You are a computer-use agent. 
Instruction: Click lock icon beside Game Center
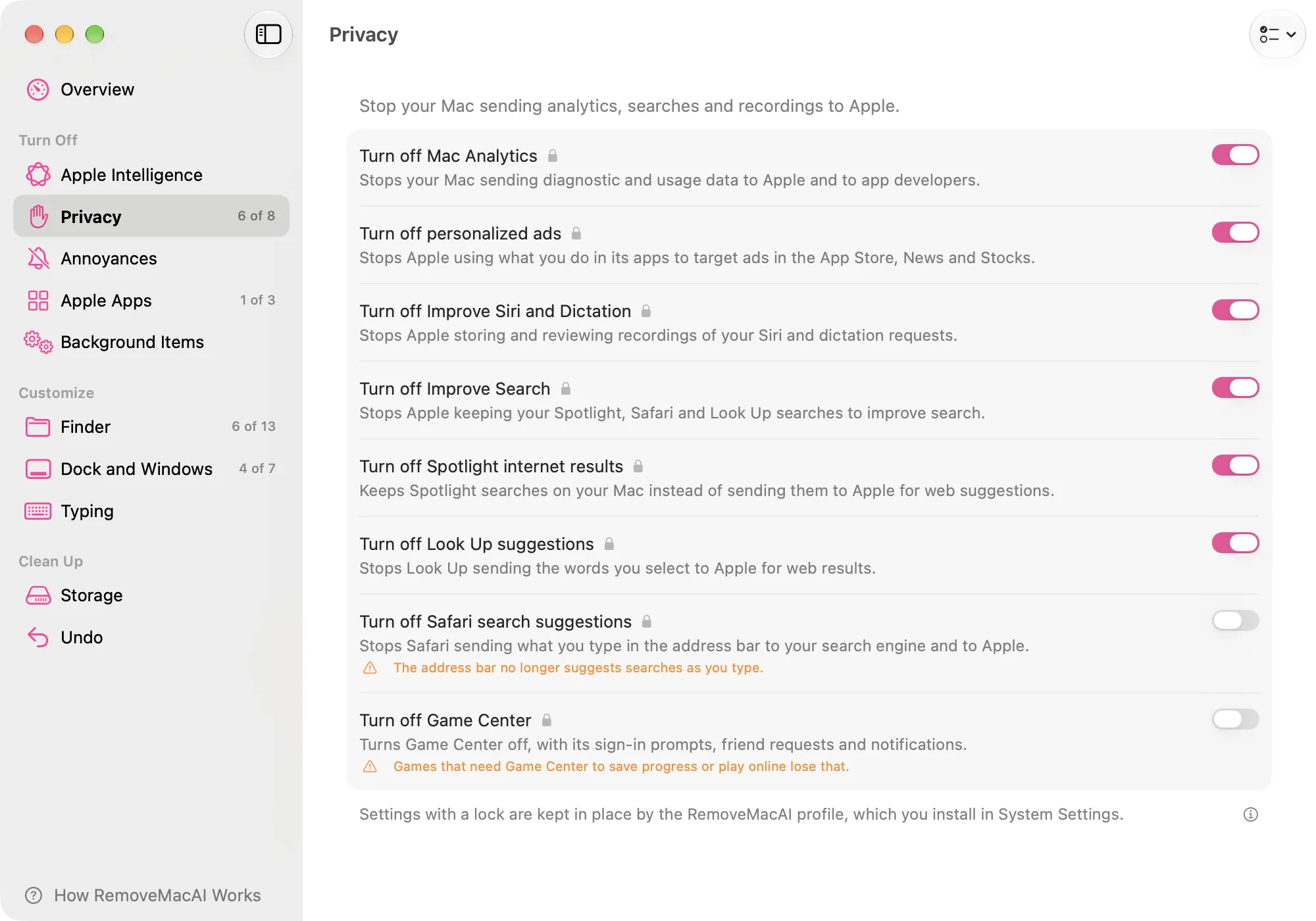pyautogui.click(x=546, y=720)
